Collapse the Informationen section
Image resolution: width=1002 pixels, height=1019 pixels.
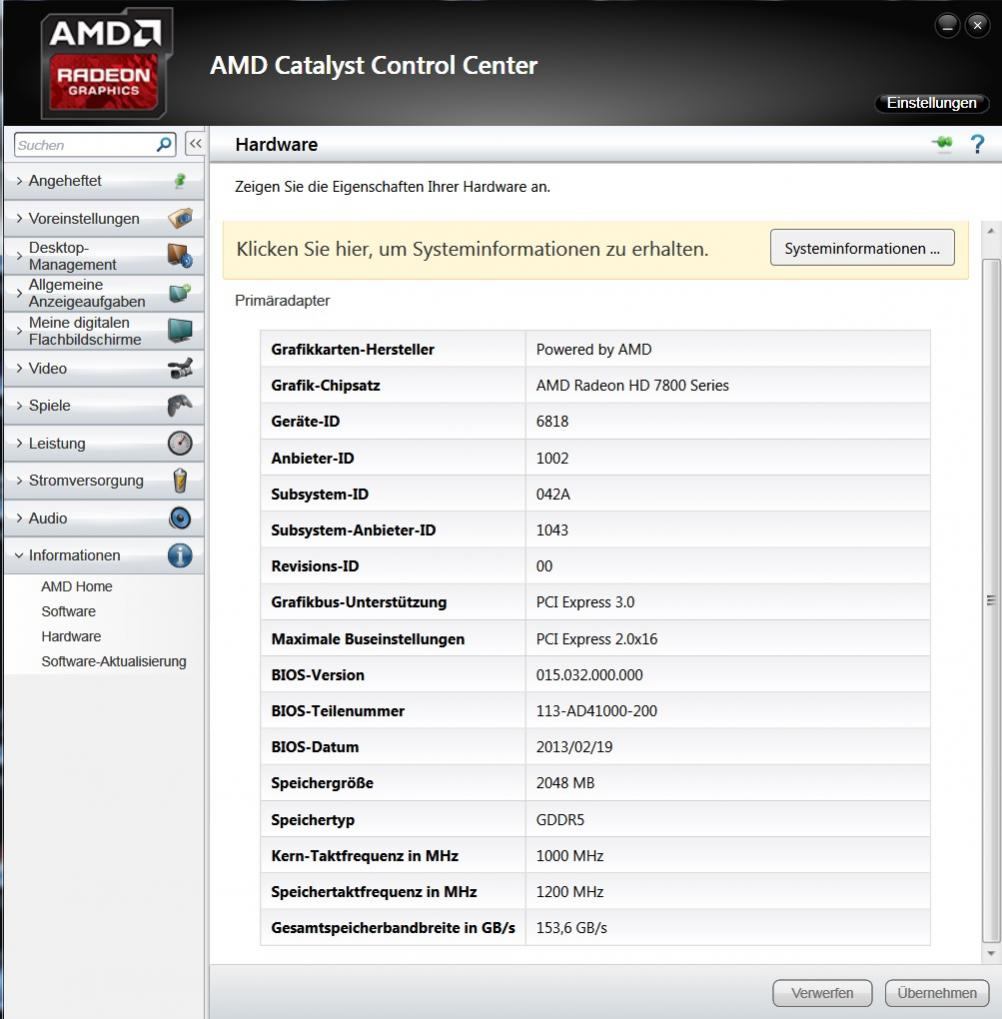[104, 555]
